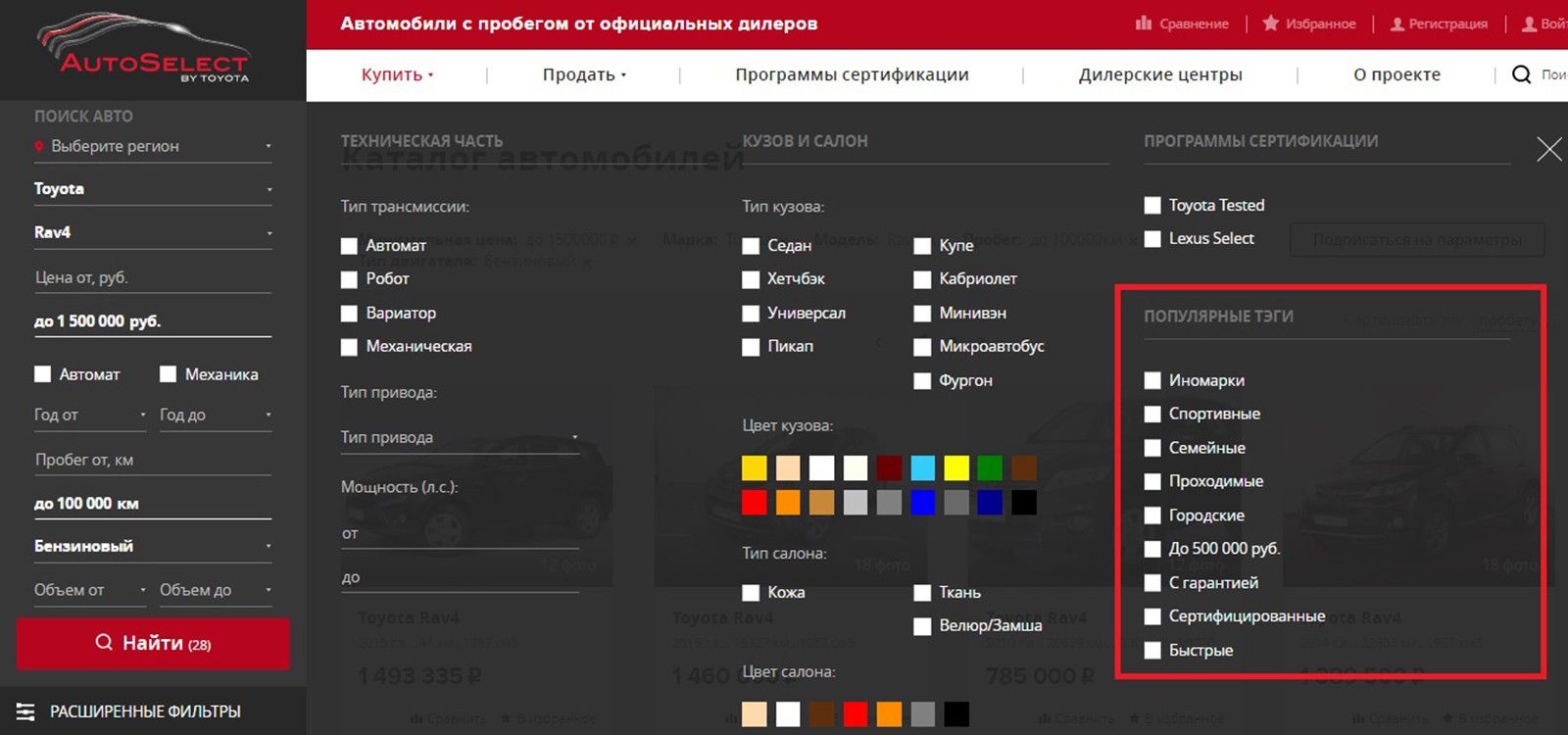This screenshot has width=1568, height=735.
Task: Select the dark red body color swatch
Action: pos(889,468)
